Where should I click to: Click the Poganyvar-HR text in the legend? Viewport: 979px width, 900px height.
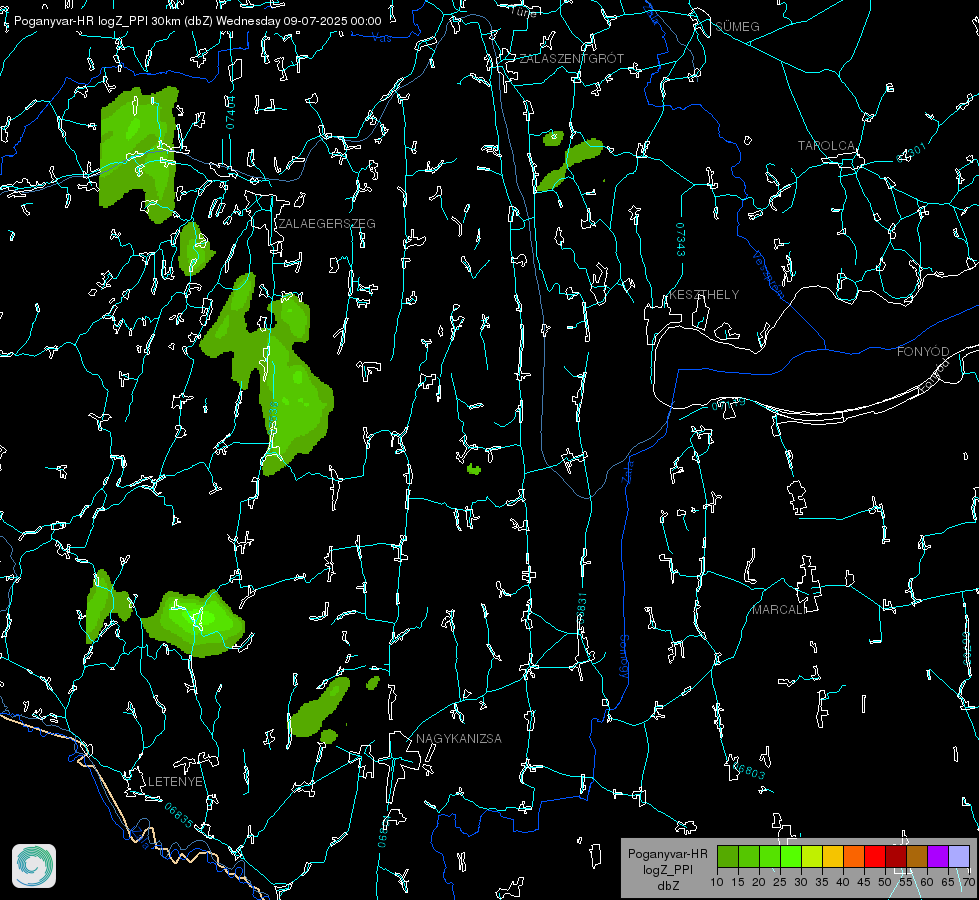668,854
